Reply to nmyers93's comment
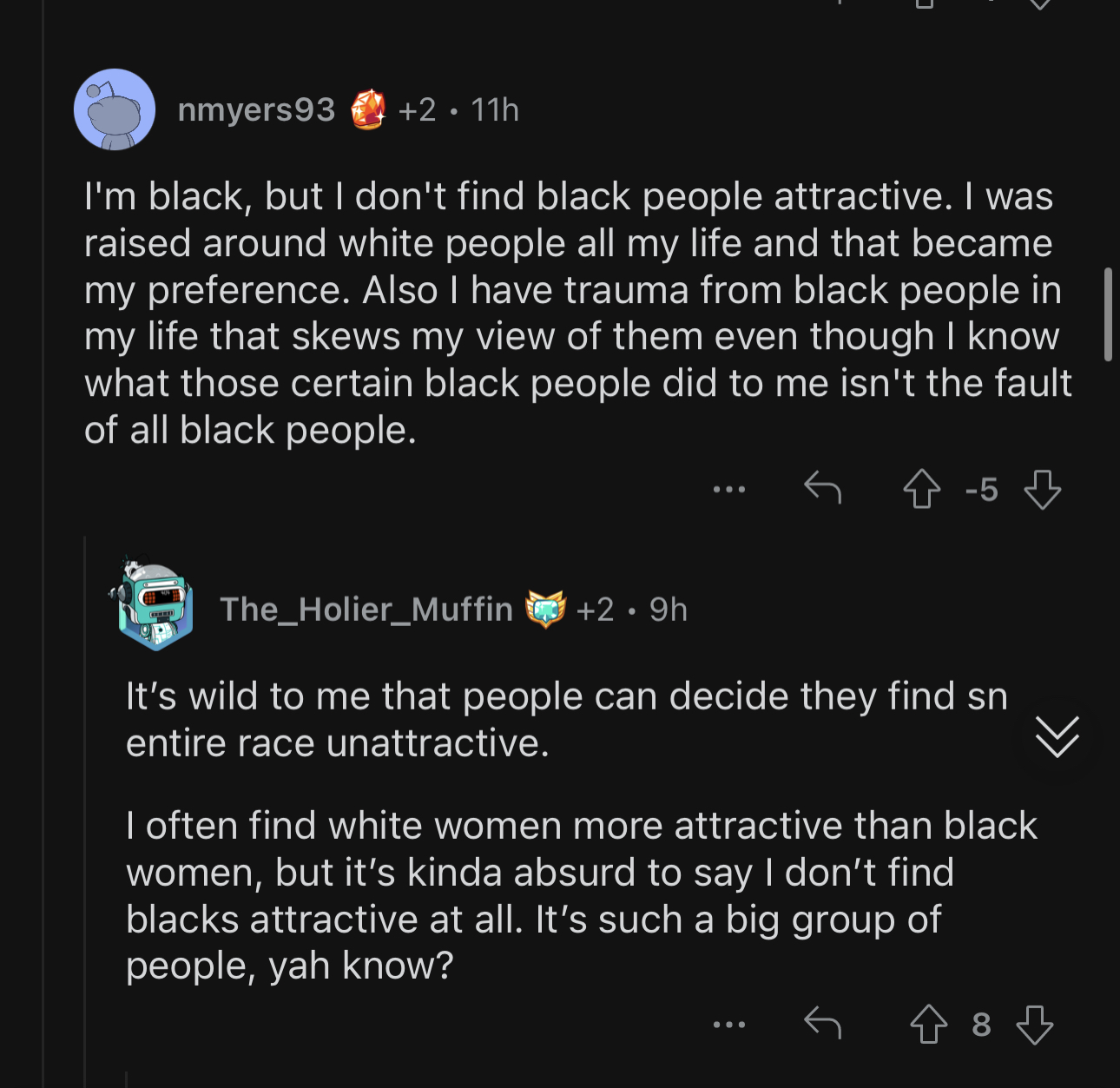The height and width of the screenshot is (1088, 1120). (x=822, y=488)
